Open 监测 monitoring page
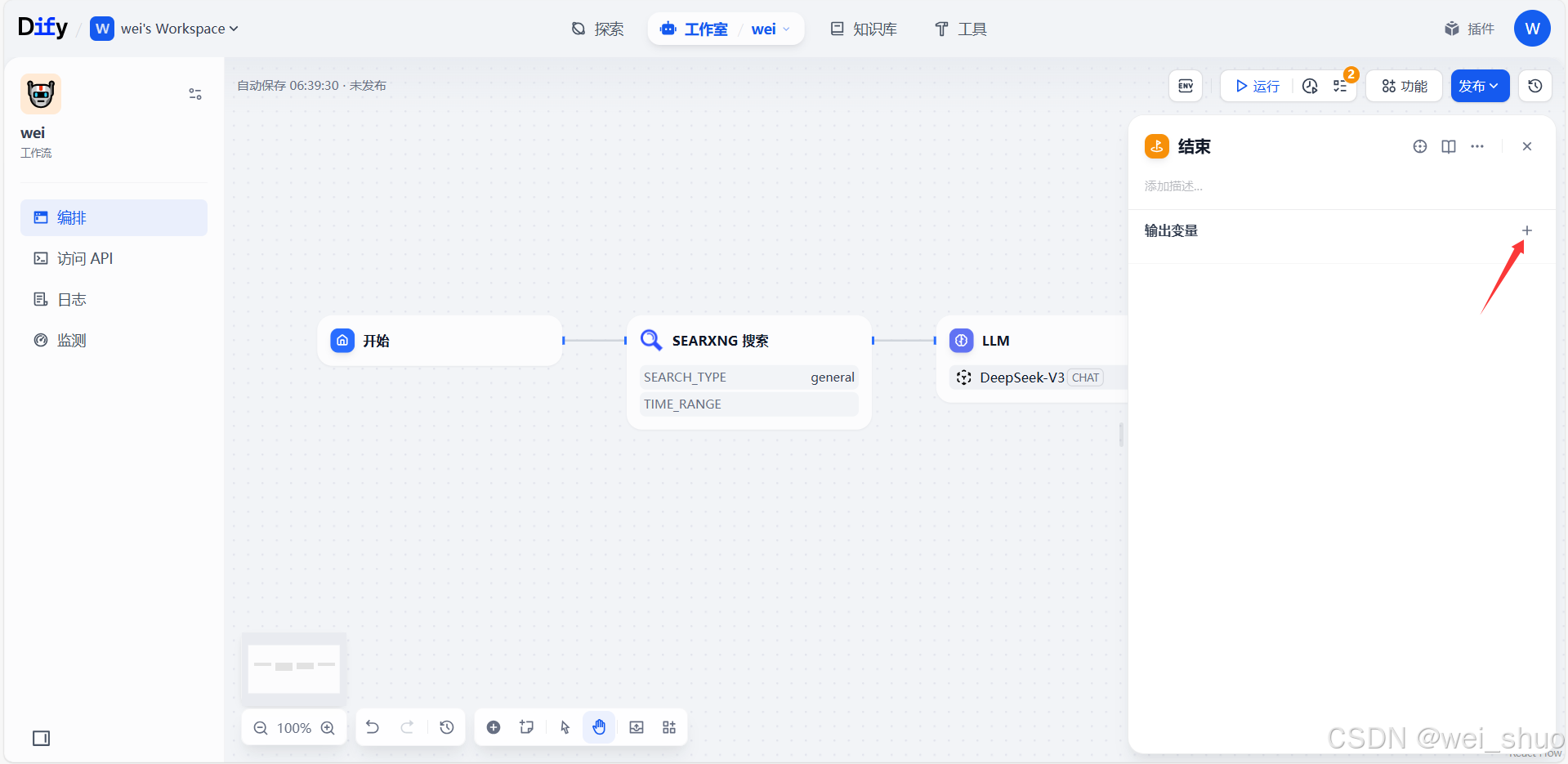1568x764 pixels. click(x=114, y=340)
